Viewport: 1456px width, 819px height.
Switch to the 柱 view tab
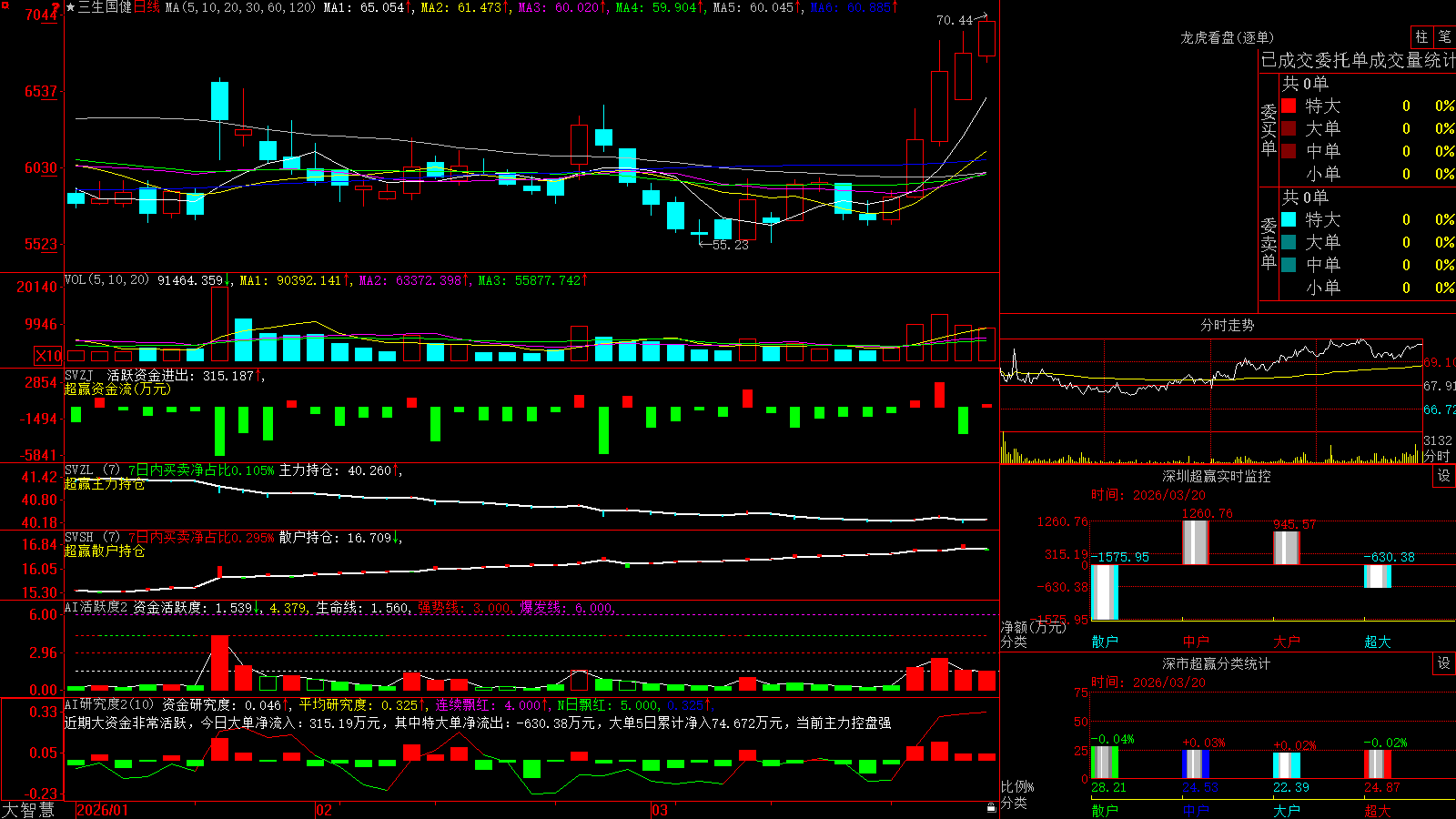pos(1421,37)
